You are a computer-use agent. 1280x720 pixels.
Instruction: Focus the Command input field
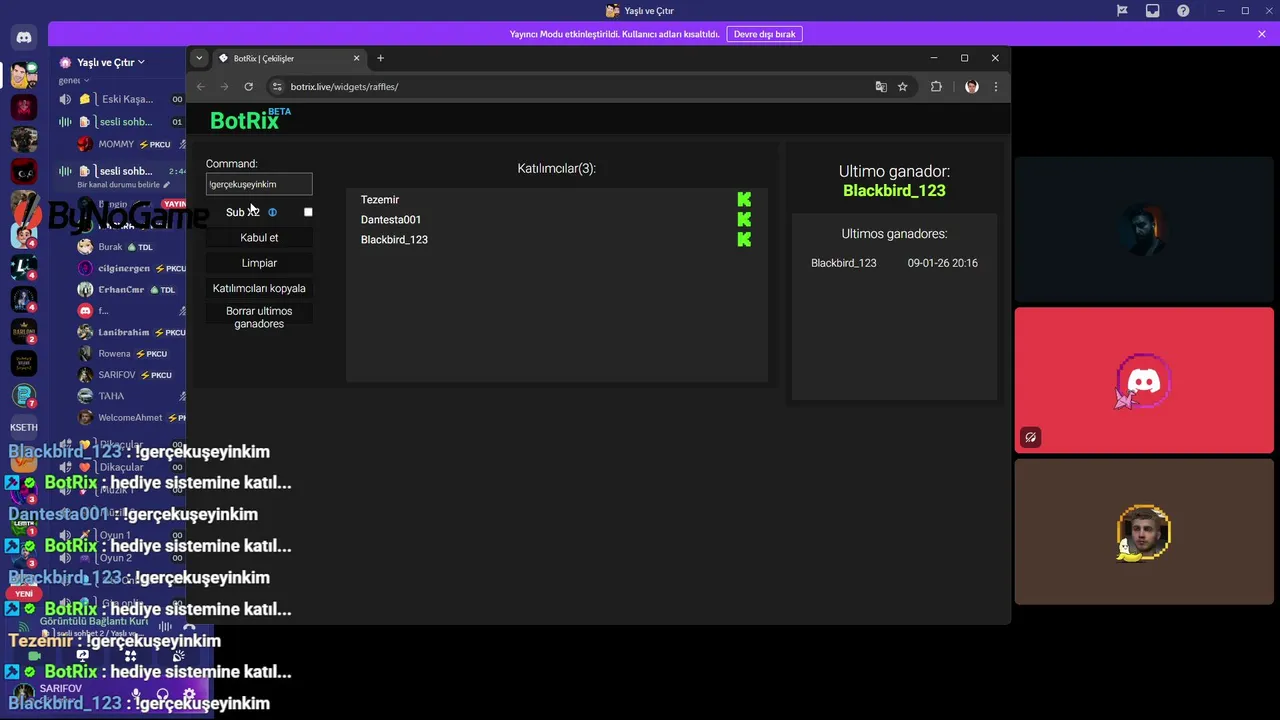click(259, 184)
